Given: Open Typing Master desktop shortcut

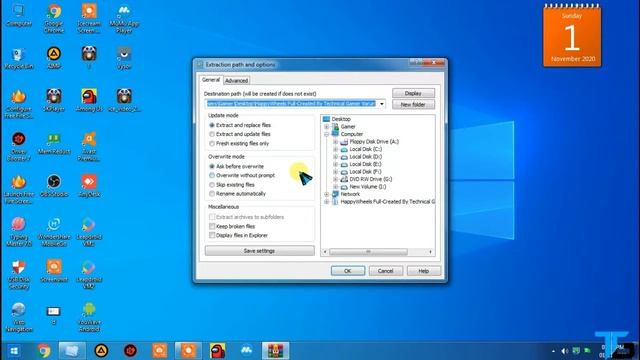Looking at the screenshot, I should 19,231.
